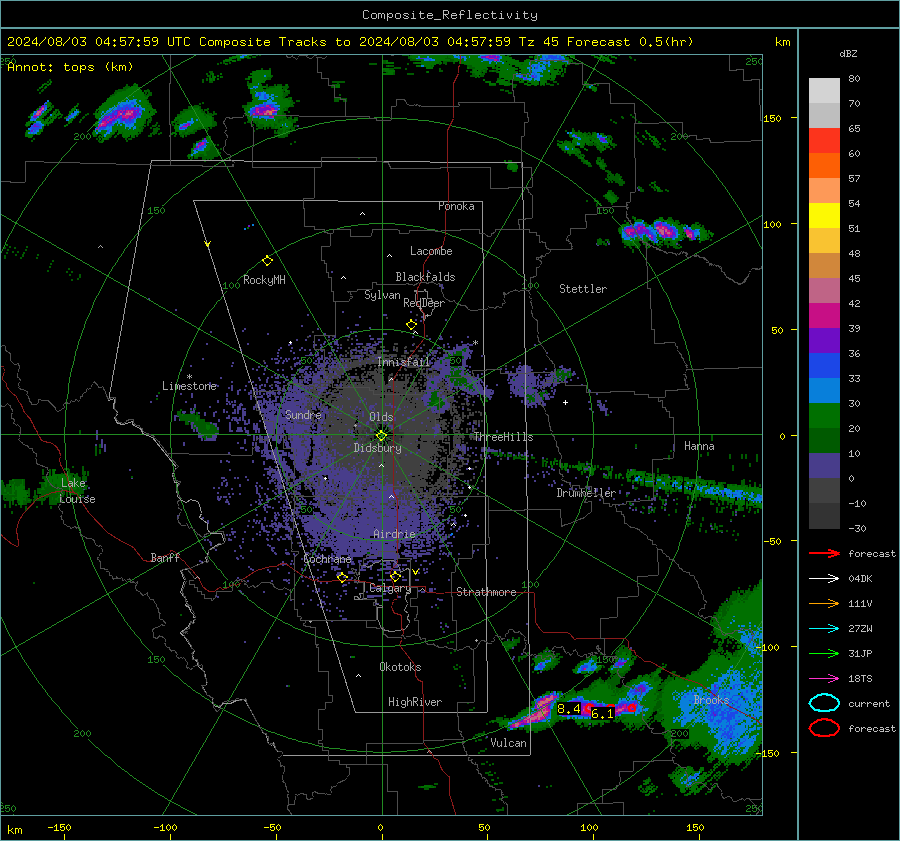Viewport: 900px width, 841px height.
Task: Click the Strathmore label
Action: tap(486, 592)
